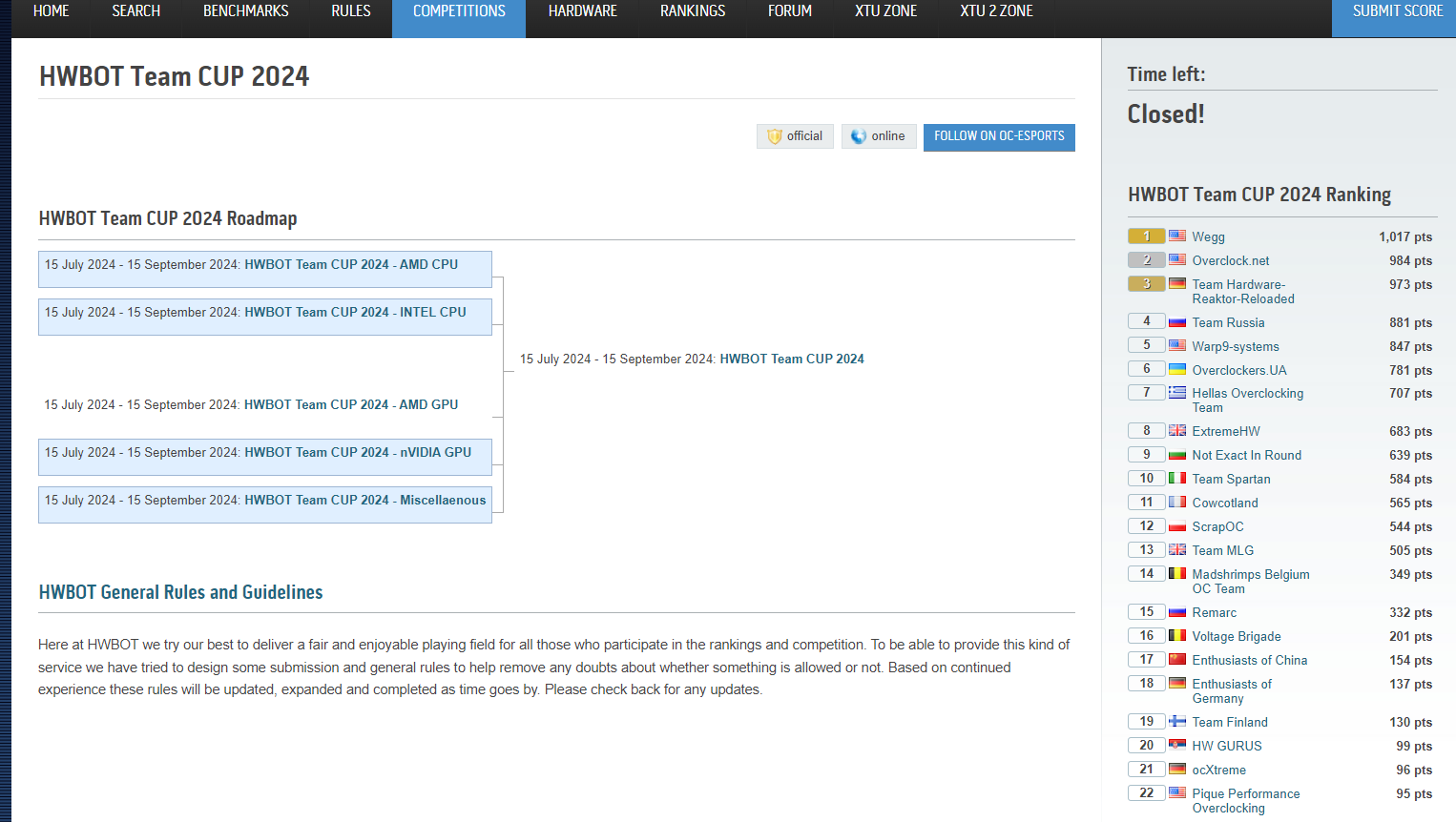Click the German flag beside Team Hardware-Reaktor-Reloaded

[1177, 283]
